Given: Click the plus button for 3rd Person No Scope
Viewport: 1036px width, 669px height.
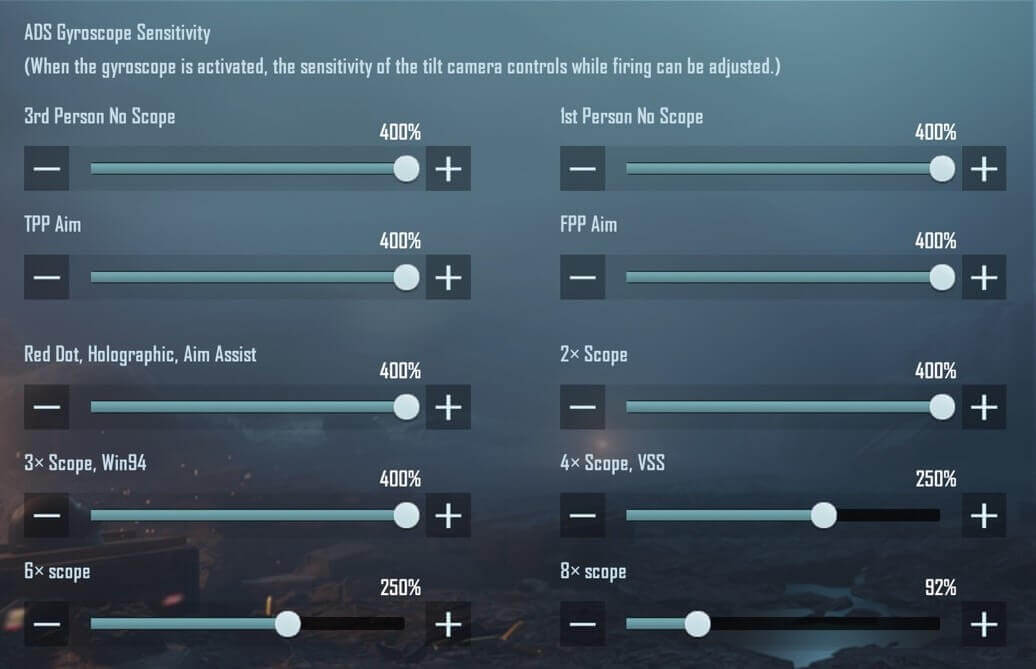Looking at the screenshot, I should click(x=447, y=168).
